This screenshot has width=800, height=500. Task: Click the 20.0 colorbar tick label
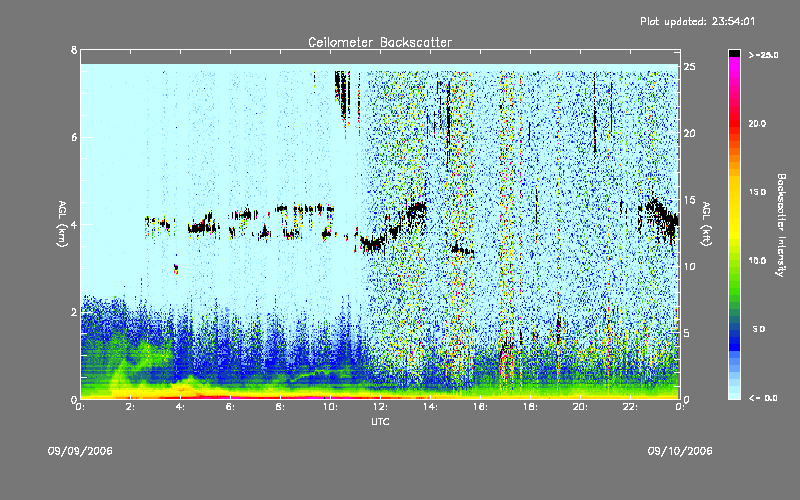pos(757,123)
